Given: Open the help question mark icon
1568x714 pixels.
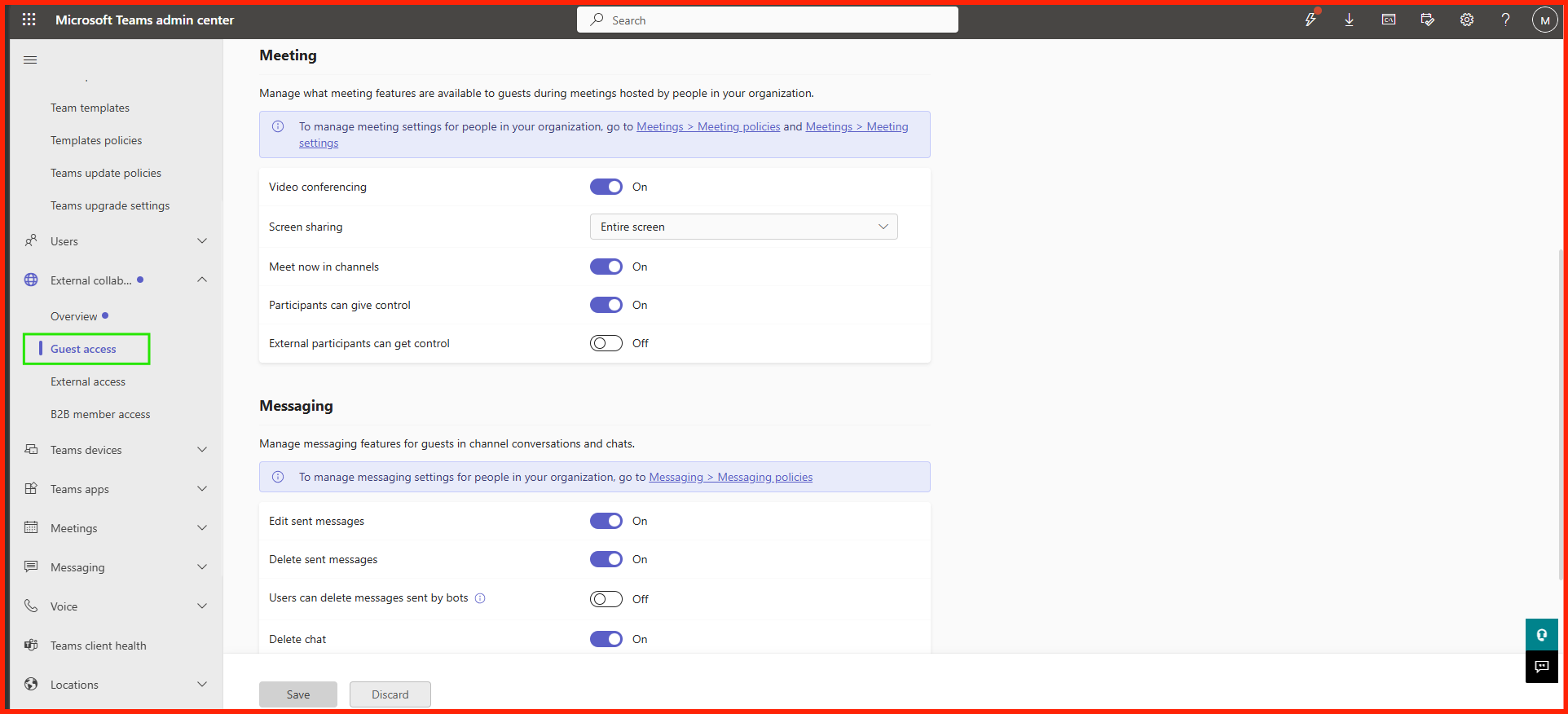Looking at the screenshot, I should tap(1506, 20).
